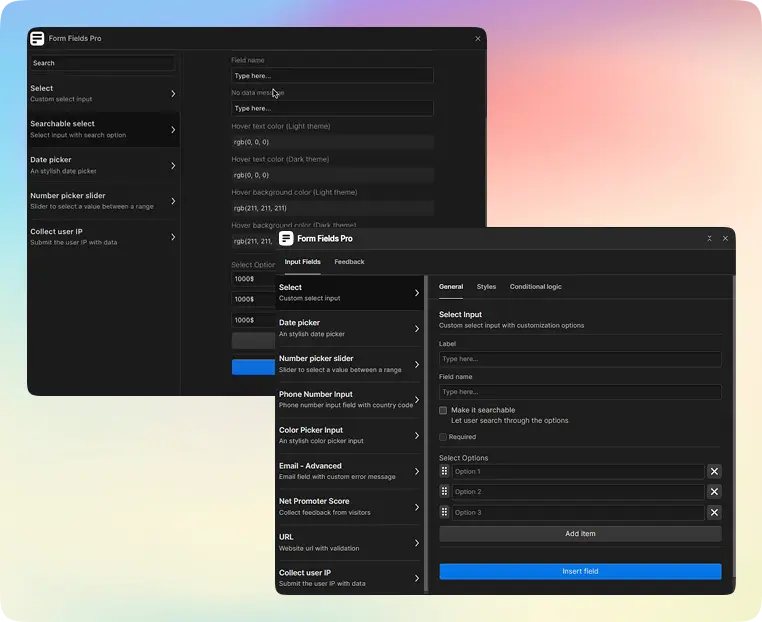Go to the Conditional logic tab
The height and width of the screenshot is (622, 762).
535,287
